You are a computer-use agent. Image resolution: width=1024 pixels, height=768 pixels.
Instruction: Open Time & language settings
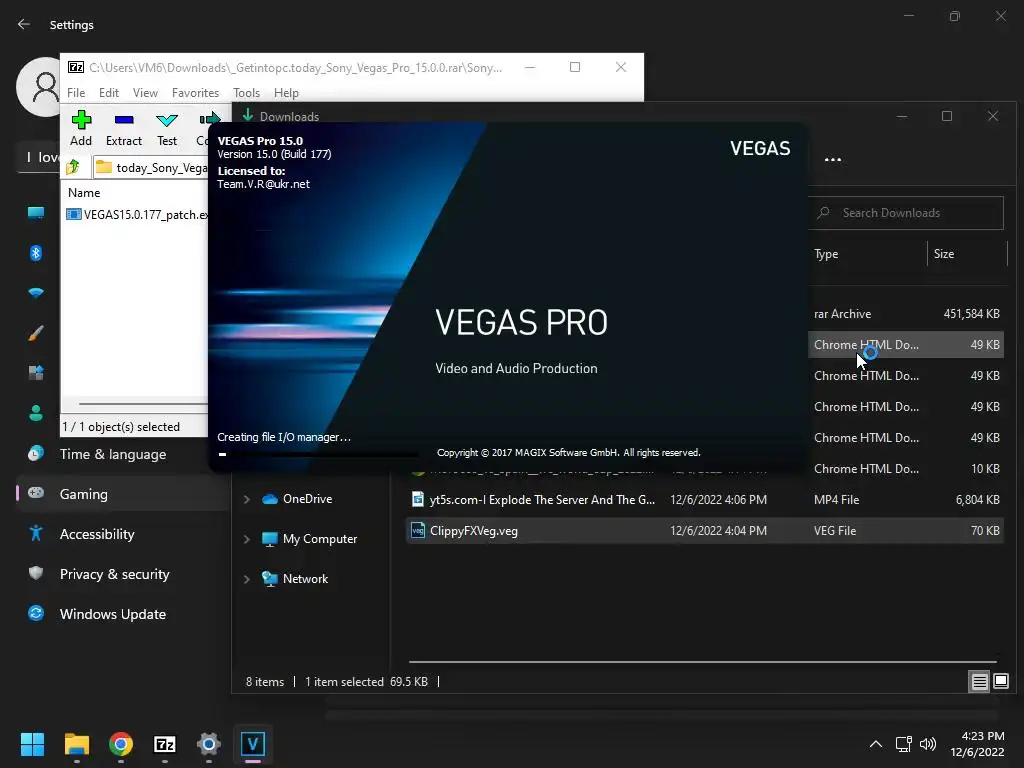pos(112,454)
